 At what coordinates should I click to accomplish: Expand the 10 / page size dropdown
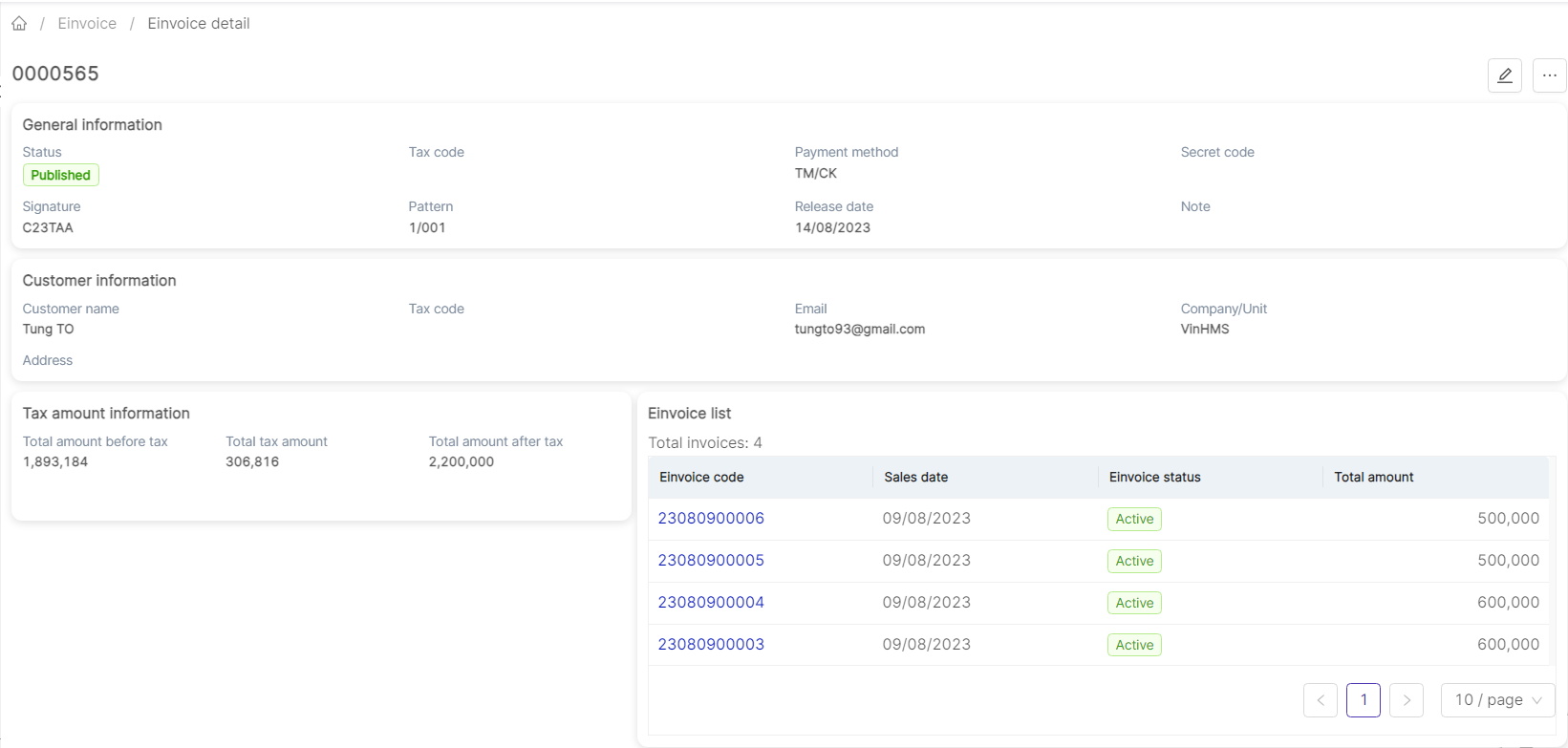coord(1497,700)
